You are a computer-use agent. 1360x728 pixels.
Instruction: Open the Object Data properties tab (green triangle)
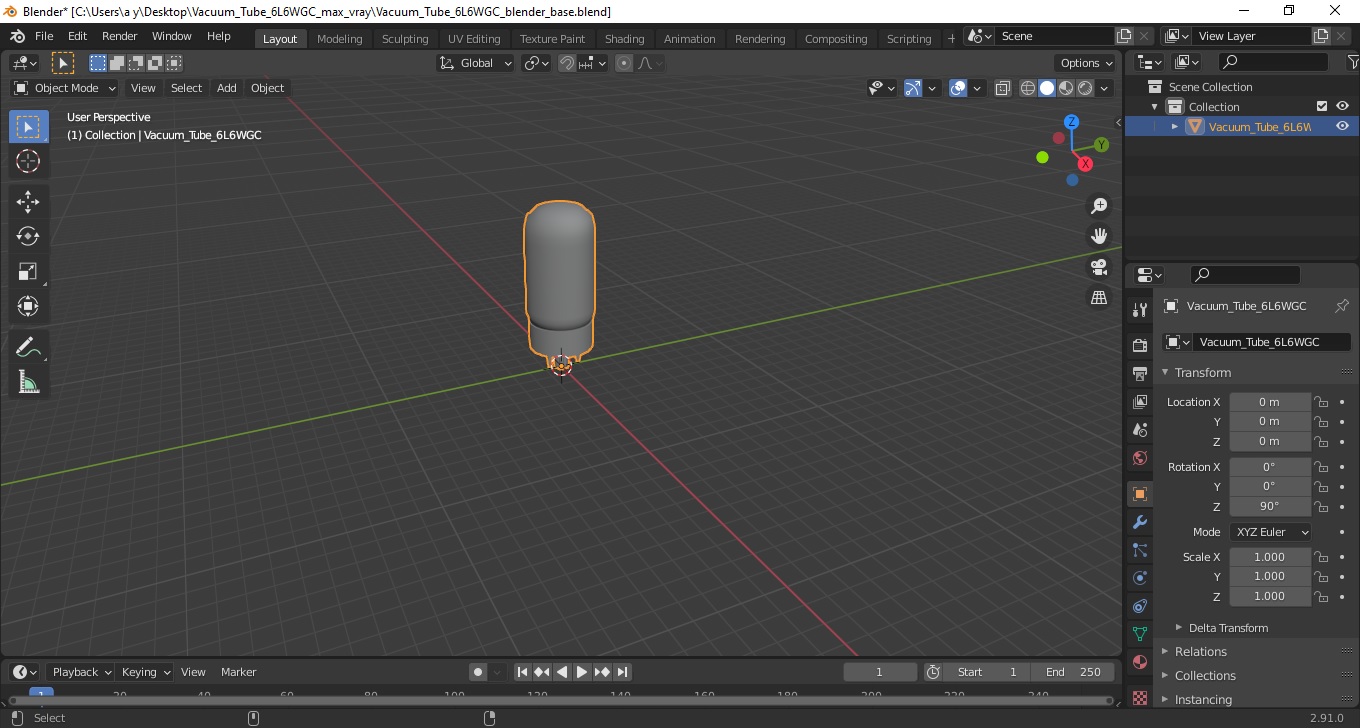pyautogui.click(x=1140, y=634)
